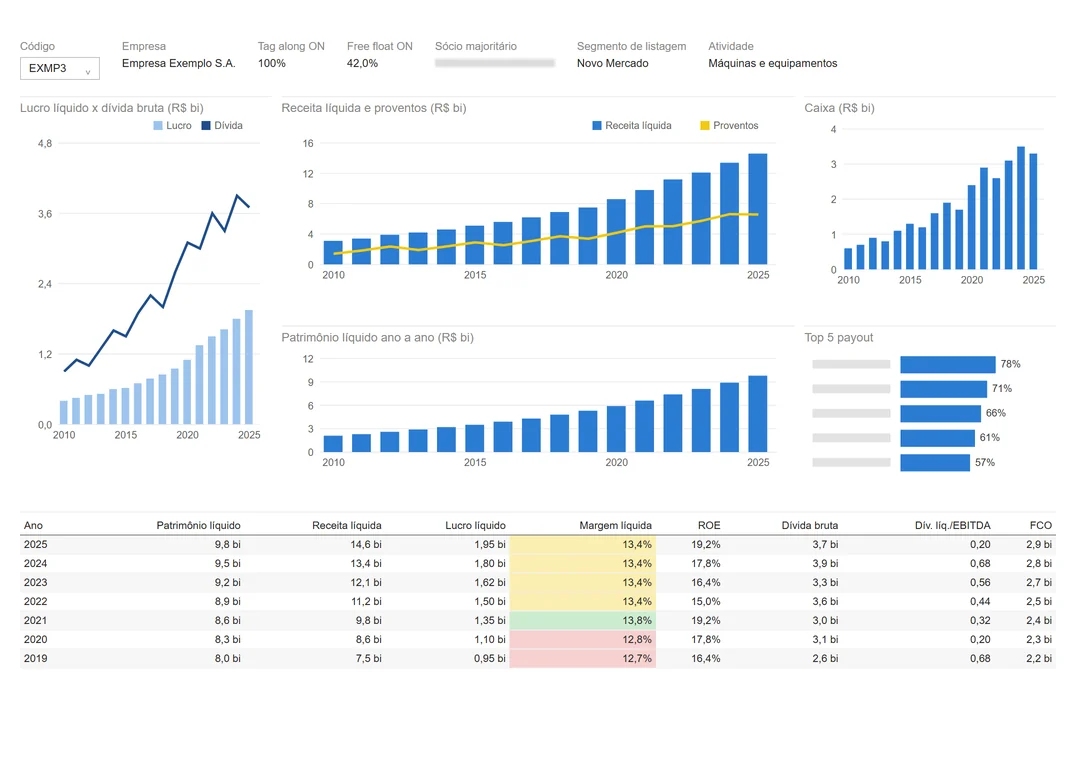Click Receita líquida e proventos chart title
The image size is (1076, 772).
tap(374, 108)
